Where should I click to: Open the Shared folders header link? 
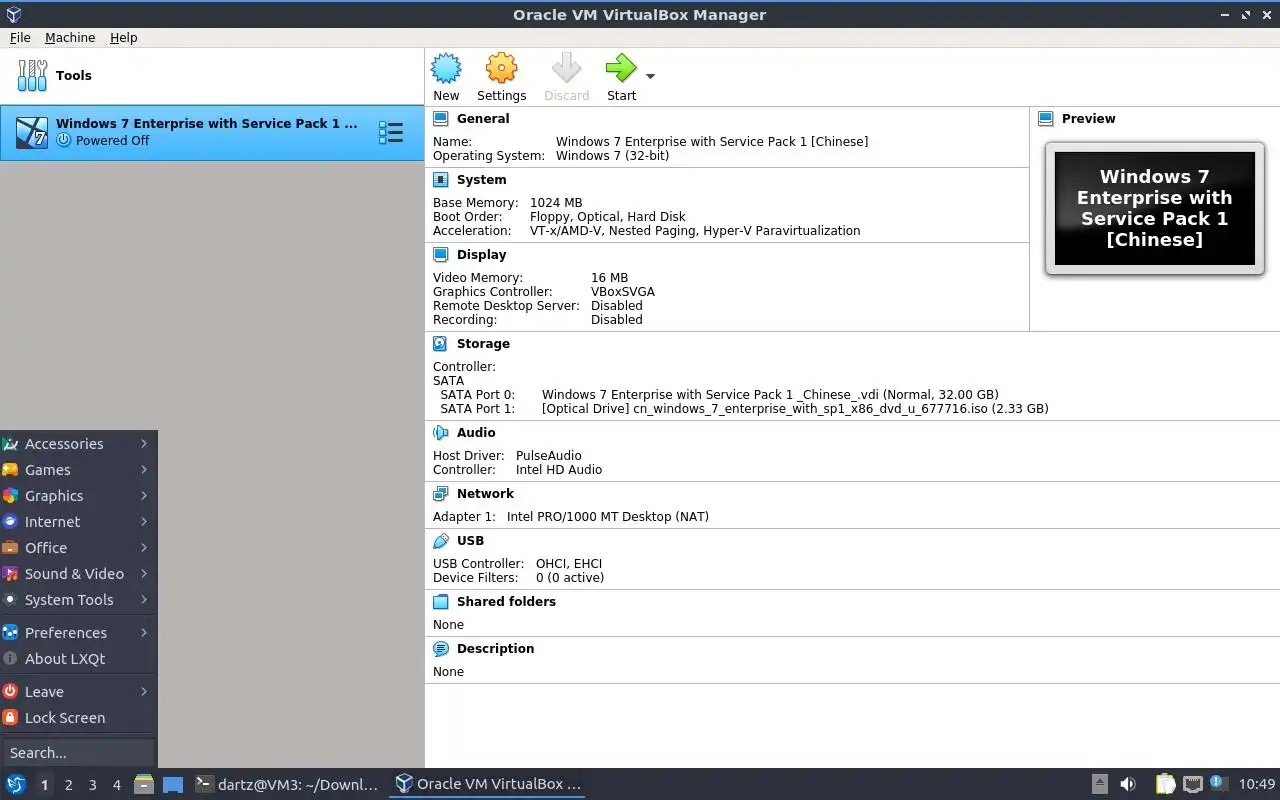pos(506,602)
